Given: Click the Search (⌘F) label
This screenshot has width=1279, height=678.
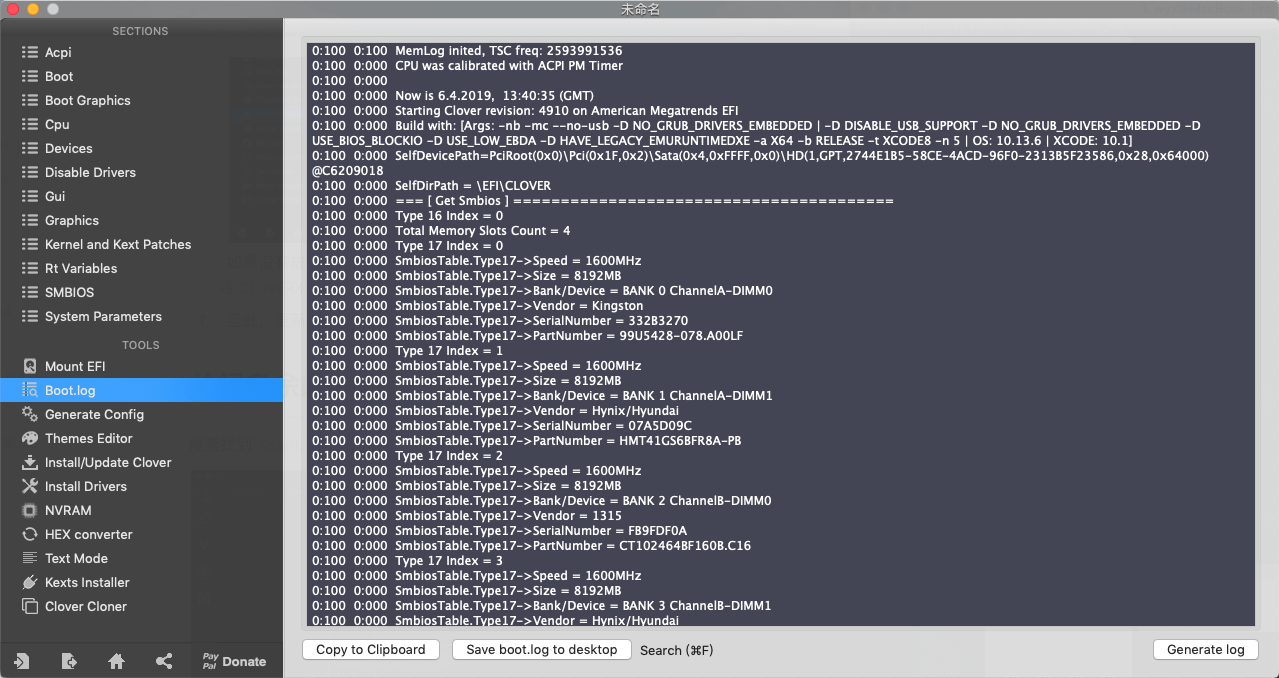Looking at the screenshot, I should 677,650.
